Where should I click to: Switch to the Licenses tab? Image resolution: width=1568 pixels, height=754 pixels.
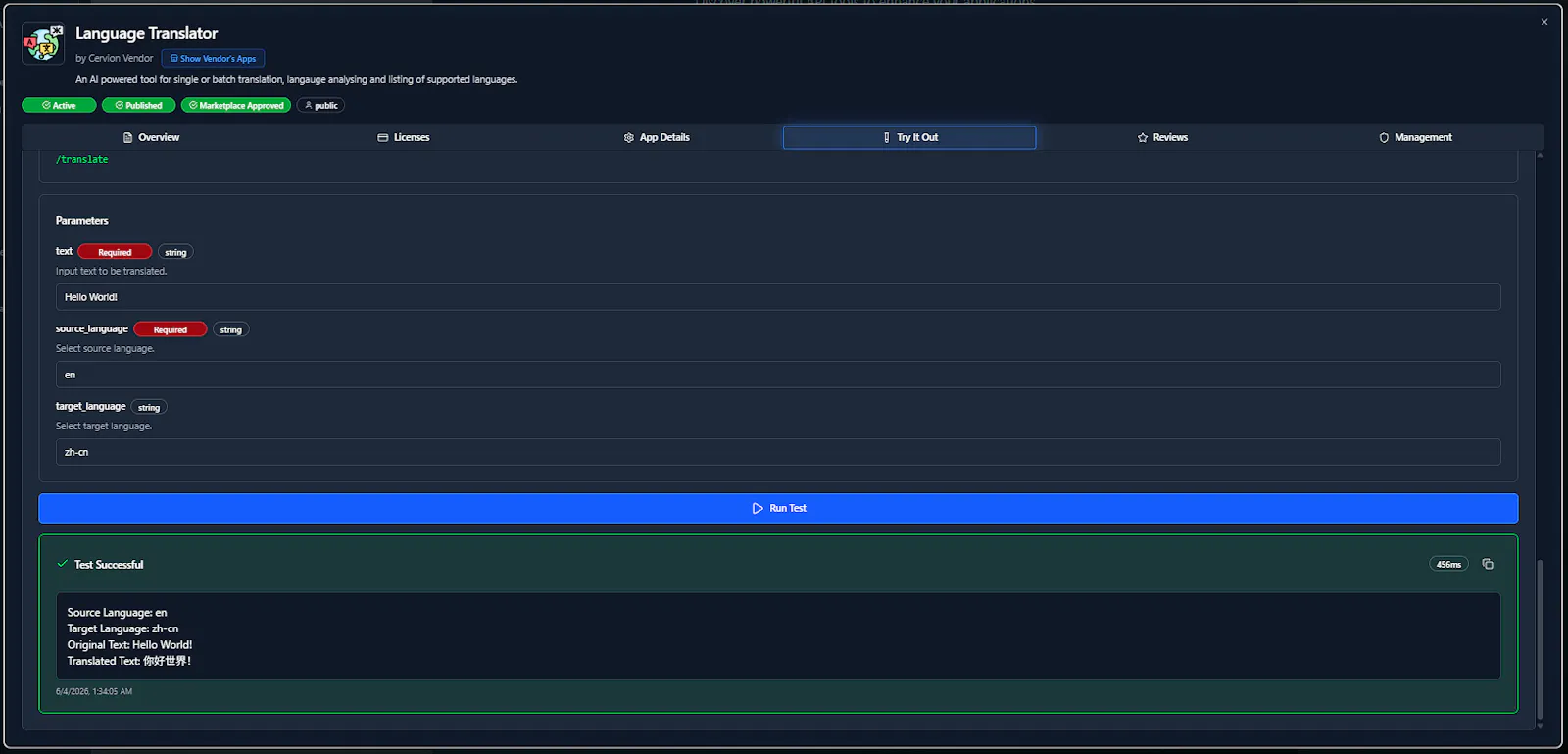point(404,137)
